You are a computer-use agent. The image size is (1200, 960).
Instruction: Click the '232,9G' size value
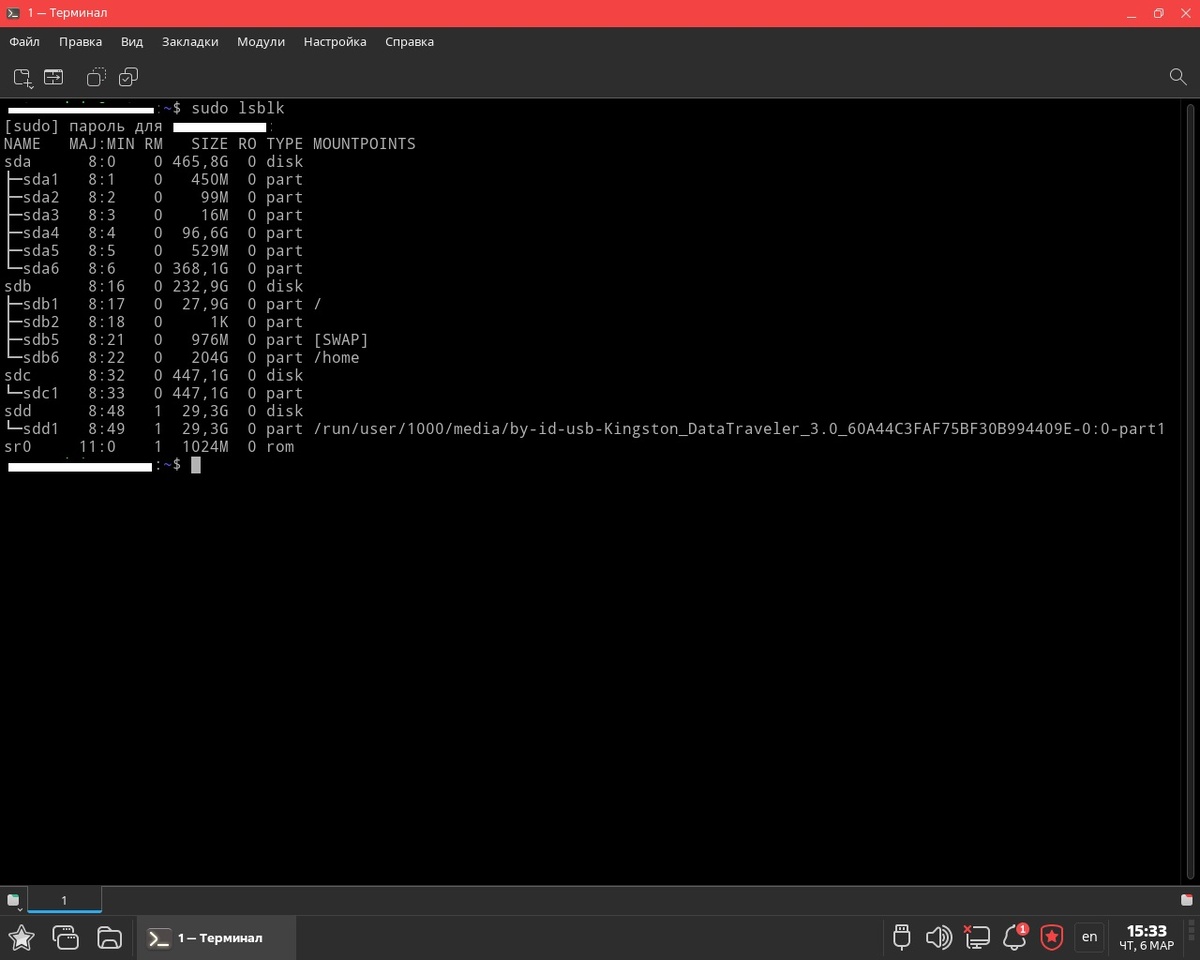pos(200,287)
